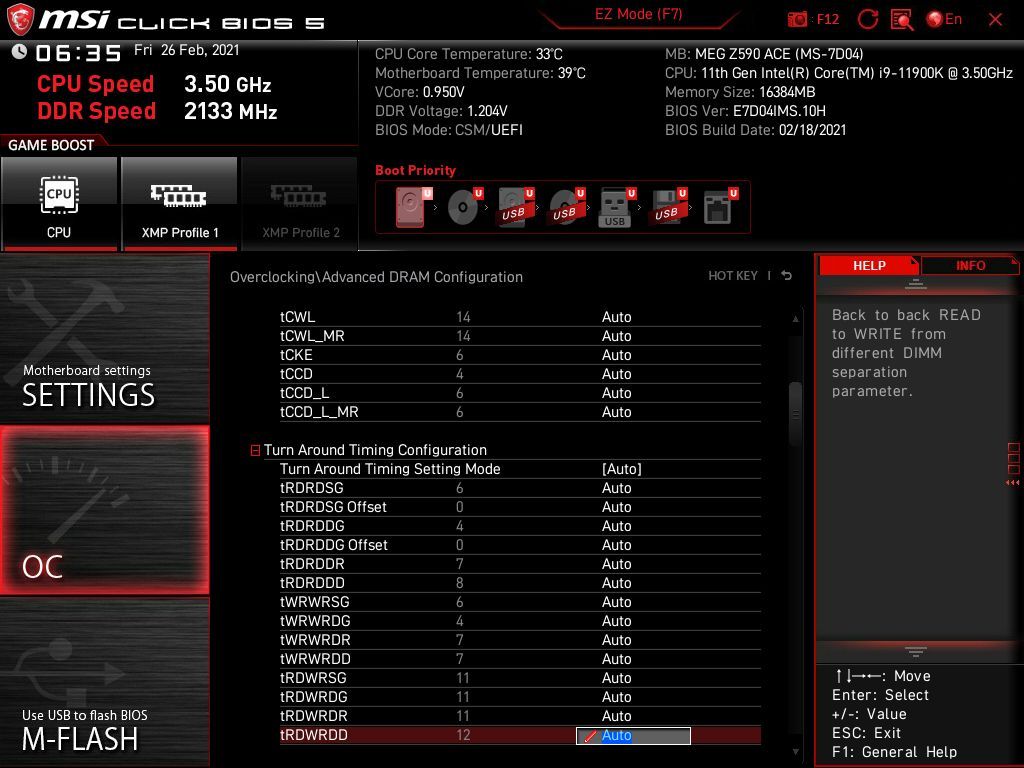Change language via the En globe icon
1024x768 pixels.
pos(944,19)
